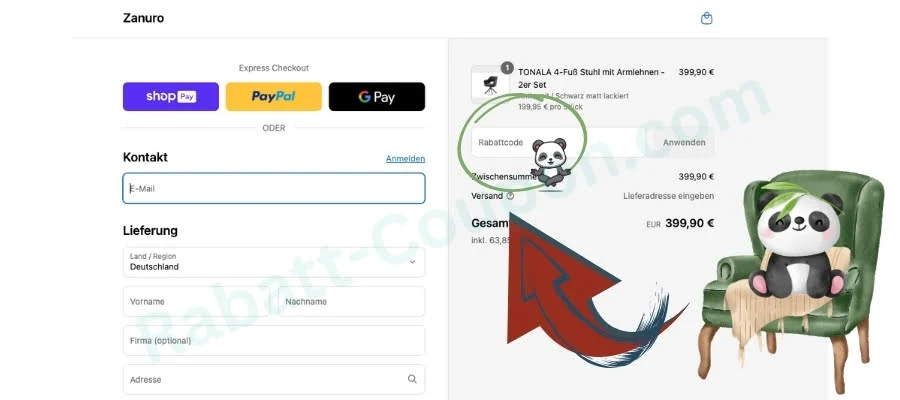Click the Anwenden button for discount code
Viewport: 900px width, 400px height.
pos(684,142)
